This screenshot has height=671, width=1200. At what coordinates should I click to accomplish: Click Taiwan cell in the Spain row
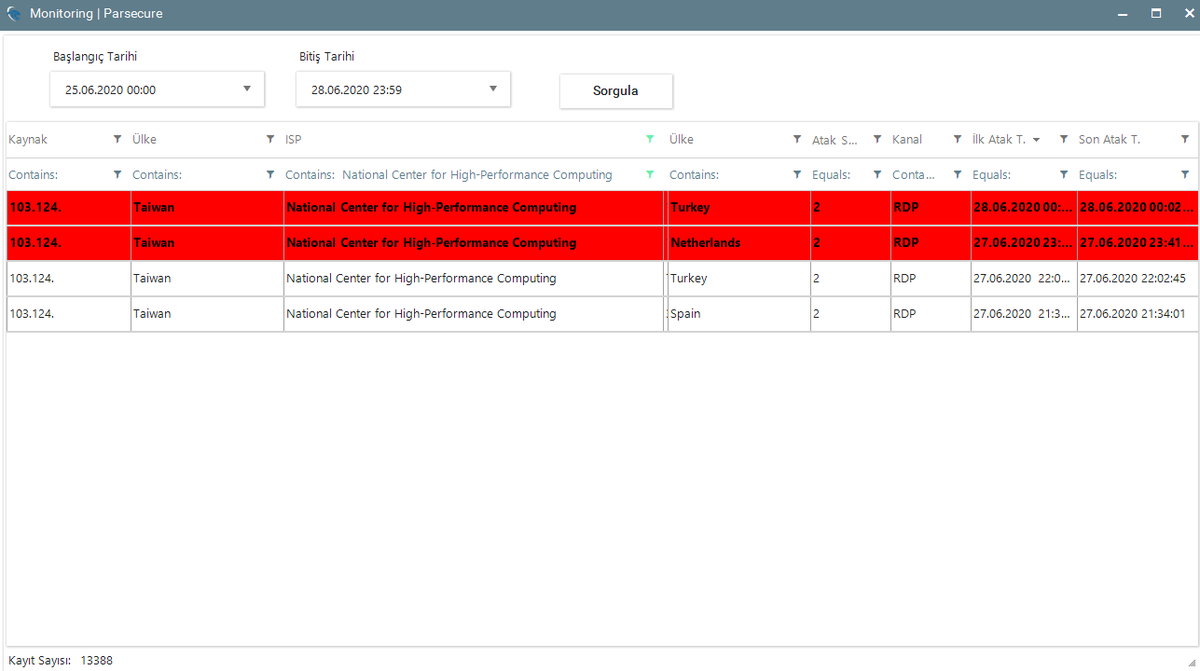[207, 314]
